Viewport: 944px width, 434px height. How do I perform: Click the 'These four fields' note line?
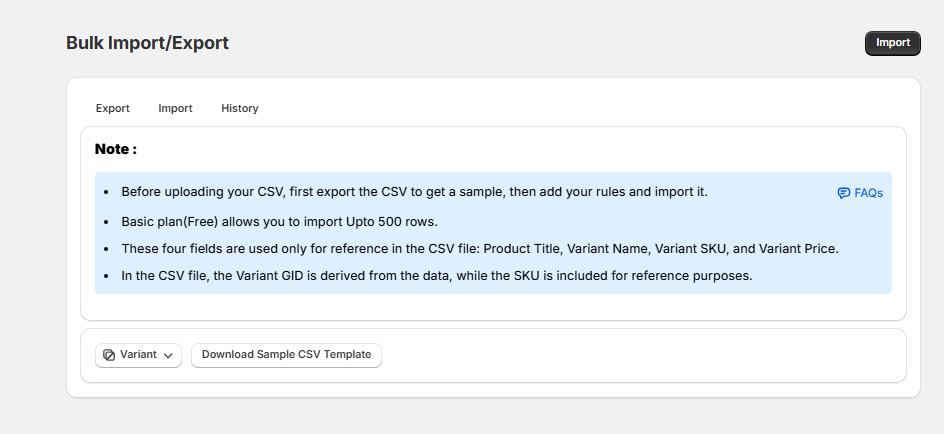tap(480, 248)
